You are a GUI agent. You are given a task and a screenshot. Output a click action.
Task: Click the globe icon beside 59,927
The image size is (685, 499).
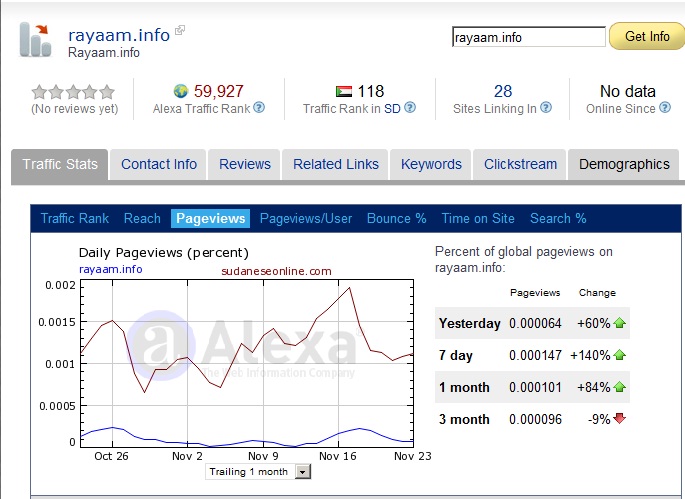click(181, 91)
